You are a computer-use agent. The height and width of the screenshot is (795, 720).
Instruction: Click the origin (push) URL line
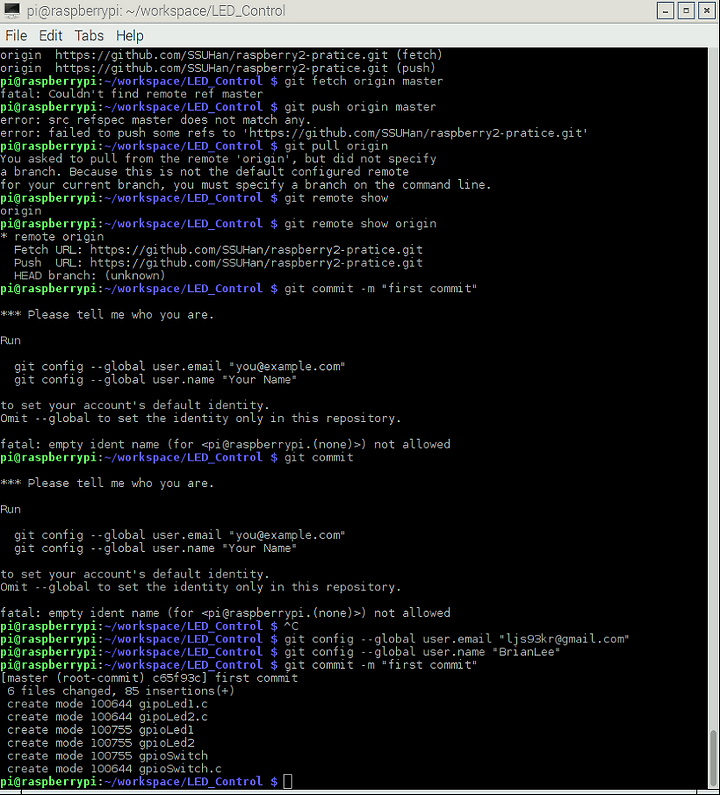click(x=218, y=68)
